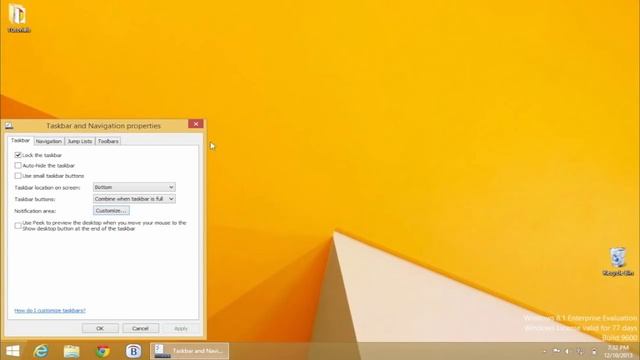Switch to the Navigation tab
640x360 pixels.
point(49,141)
